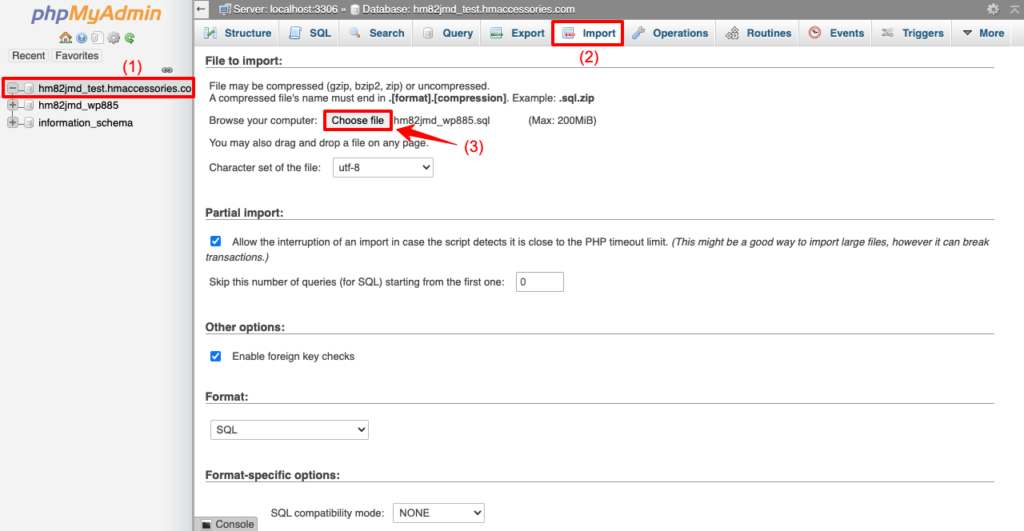Open the Structure tab
Screen dimensions: 1024x531
[x=238, y=33]
